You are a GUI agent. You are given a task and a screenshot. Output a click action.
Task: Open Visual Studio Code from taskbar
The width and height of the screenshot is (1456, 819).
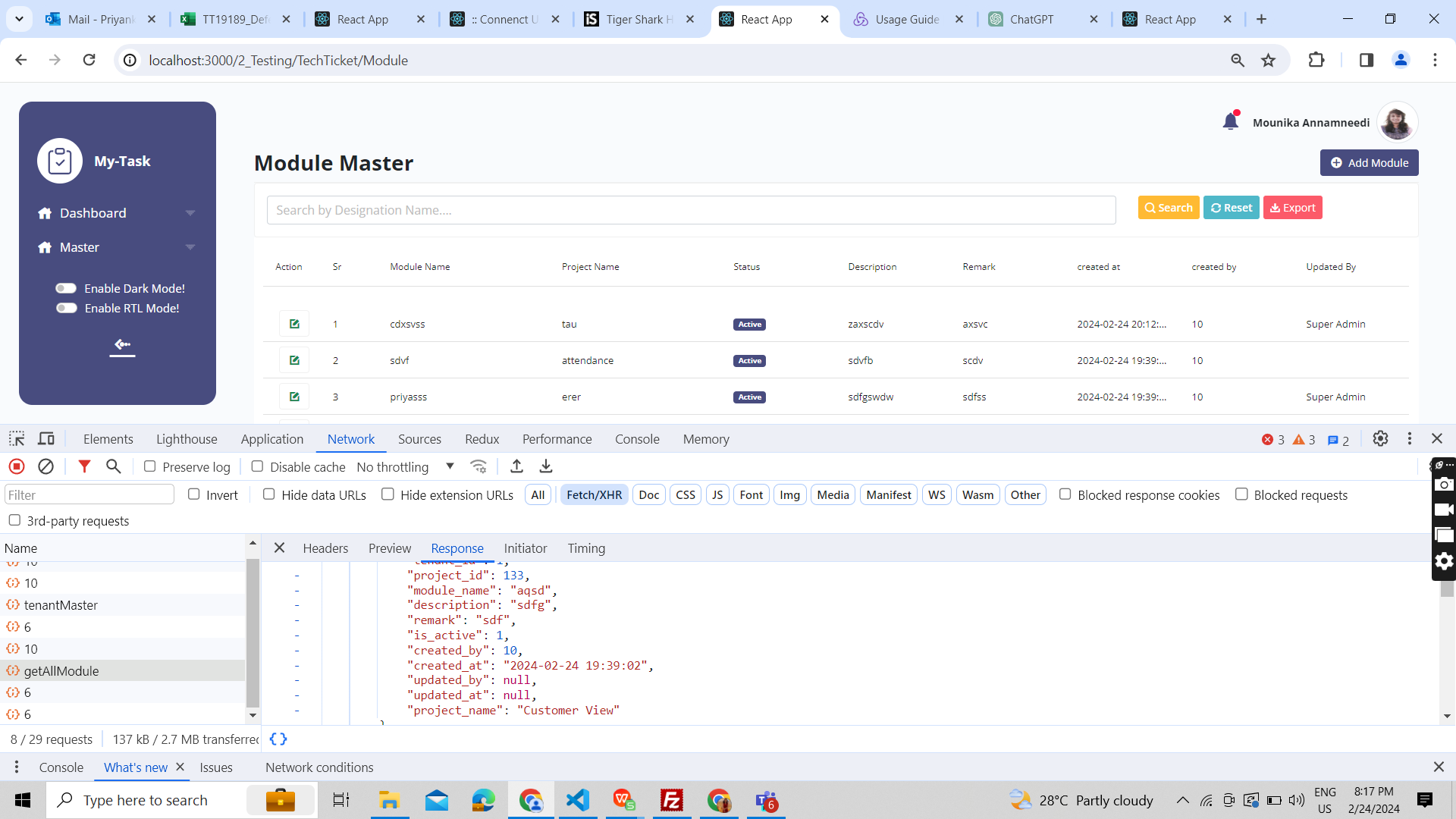(x=578, y=800)
